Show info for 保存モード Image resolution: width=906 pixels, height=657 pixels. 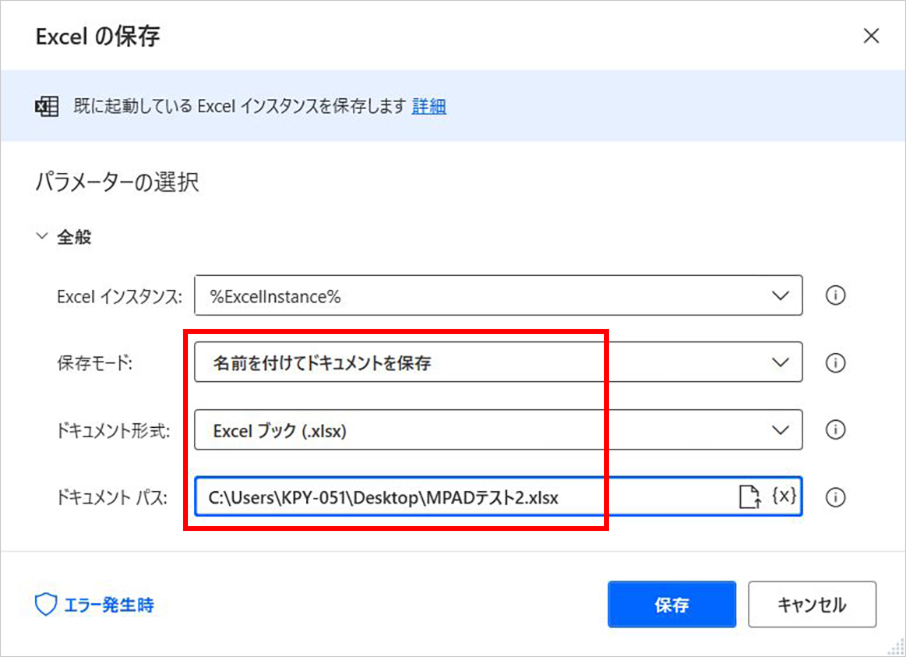coord(835,363)
